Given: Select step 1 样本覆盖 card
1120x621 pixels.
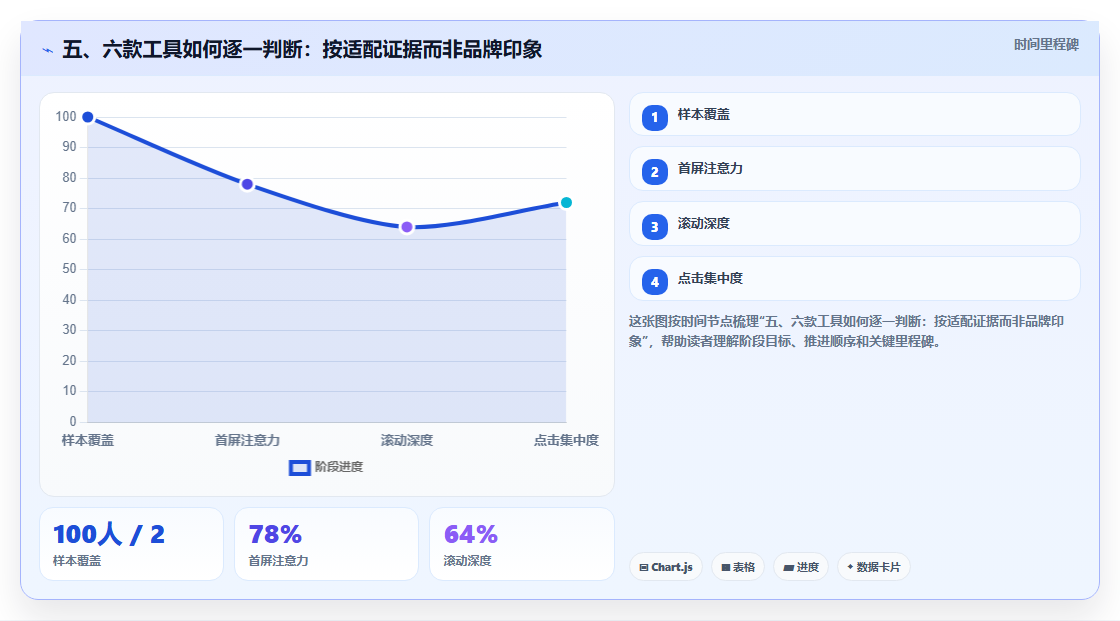Looking at the screenshot, I should (854, 114).
